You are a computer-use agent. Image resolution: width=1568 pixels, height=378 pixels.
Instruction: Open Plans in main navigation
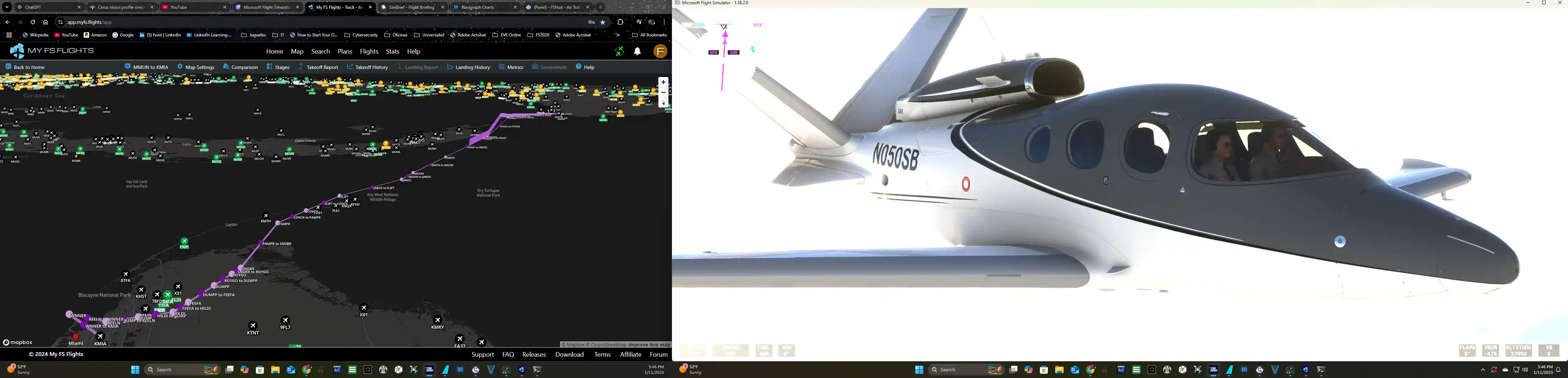coord(345,52)
